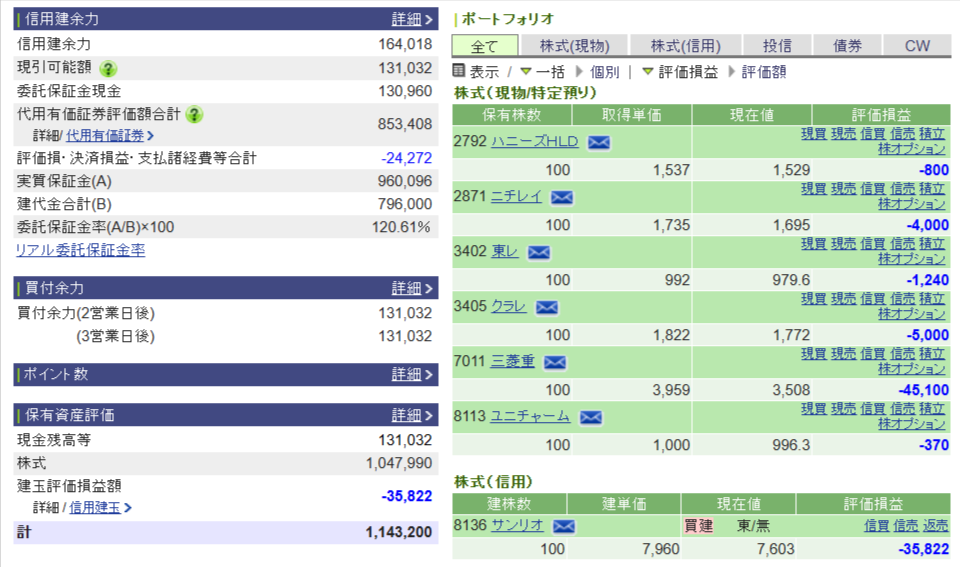Image resolution: width=960 pixels, height=567 pixels.
Task: Open the 信用建玉 detail link
Action: (x=95, y=508)
